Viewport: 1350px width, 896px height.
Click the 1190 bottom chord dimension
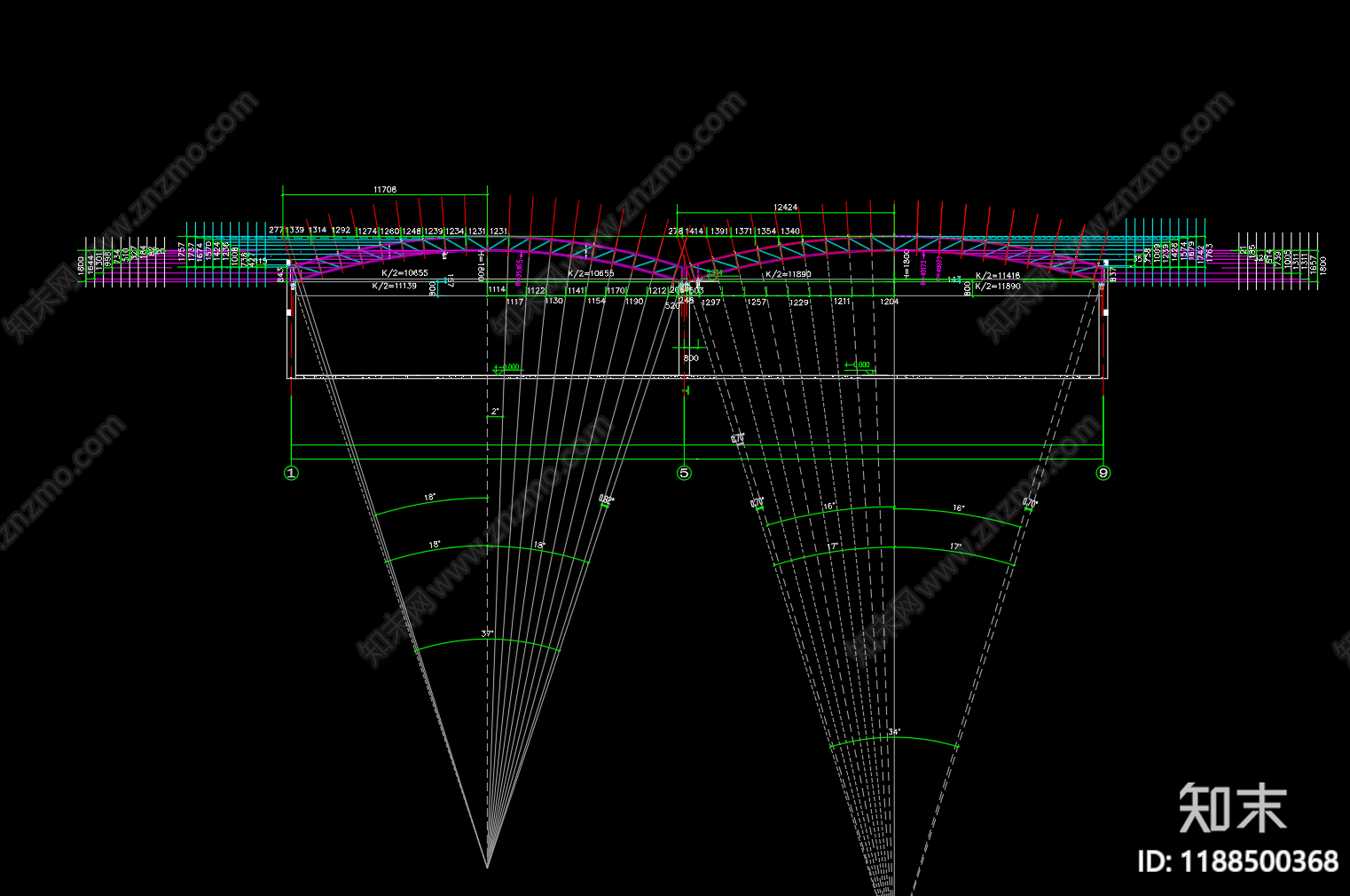634,301
